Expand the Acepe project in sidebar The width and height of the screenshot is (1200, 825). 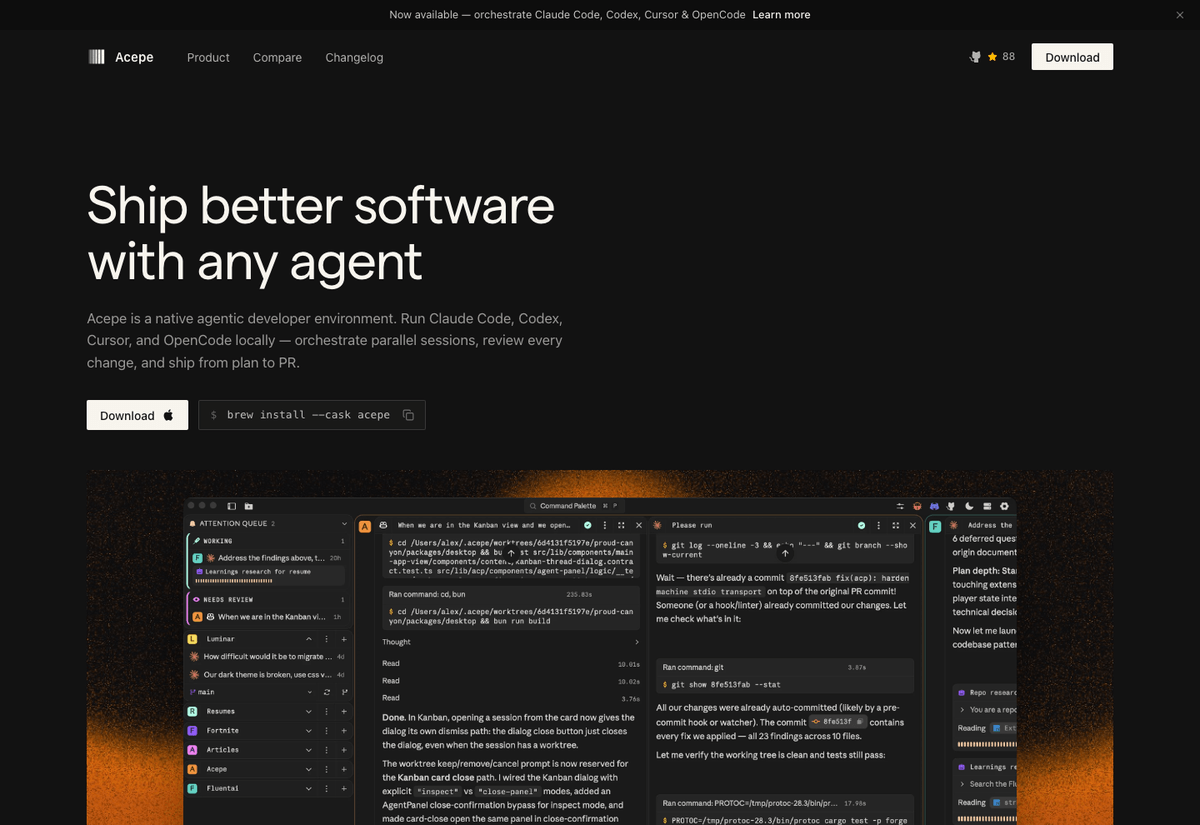coord(309,769)
